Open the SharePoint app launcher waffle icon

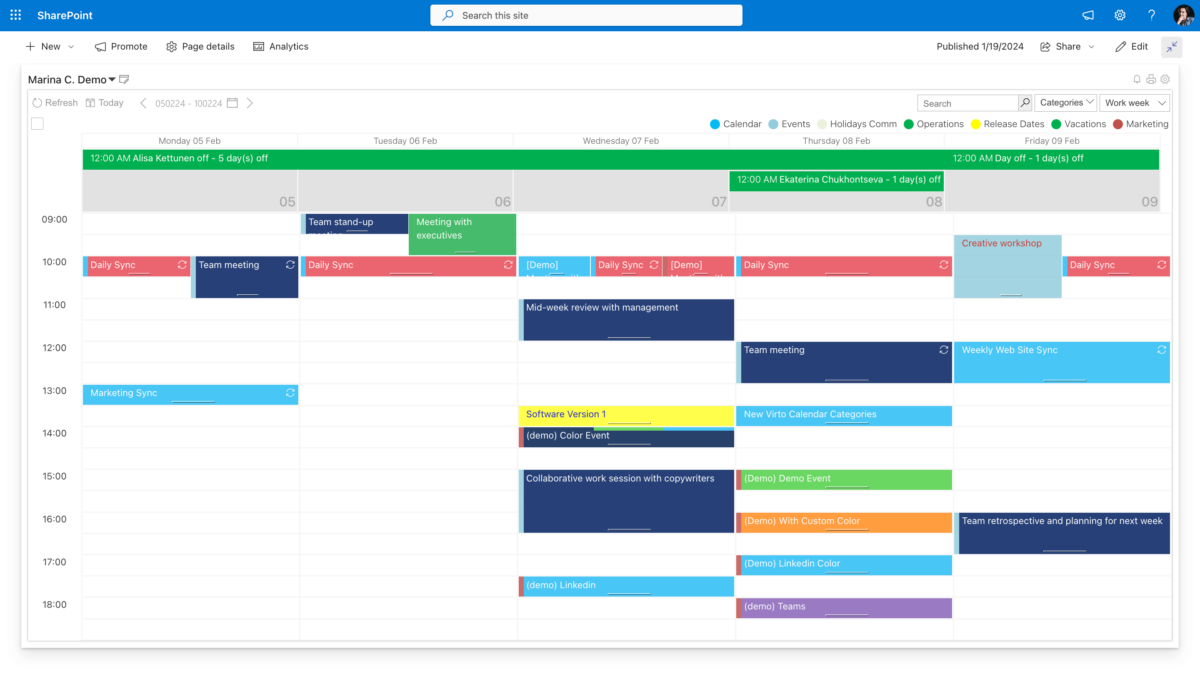[15, 15]
